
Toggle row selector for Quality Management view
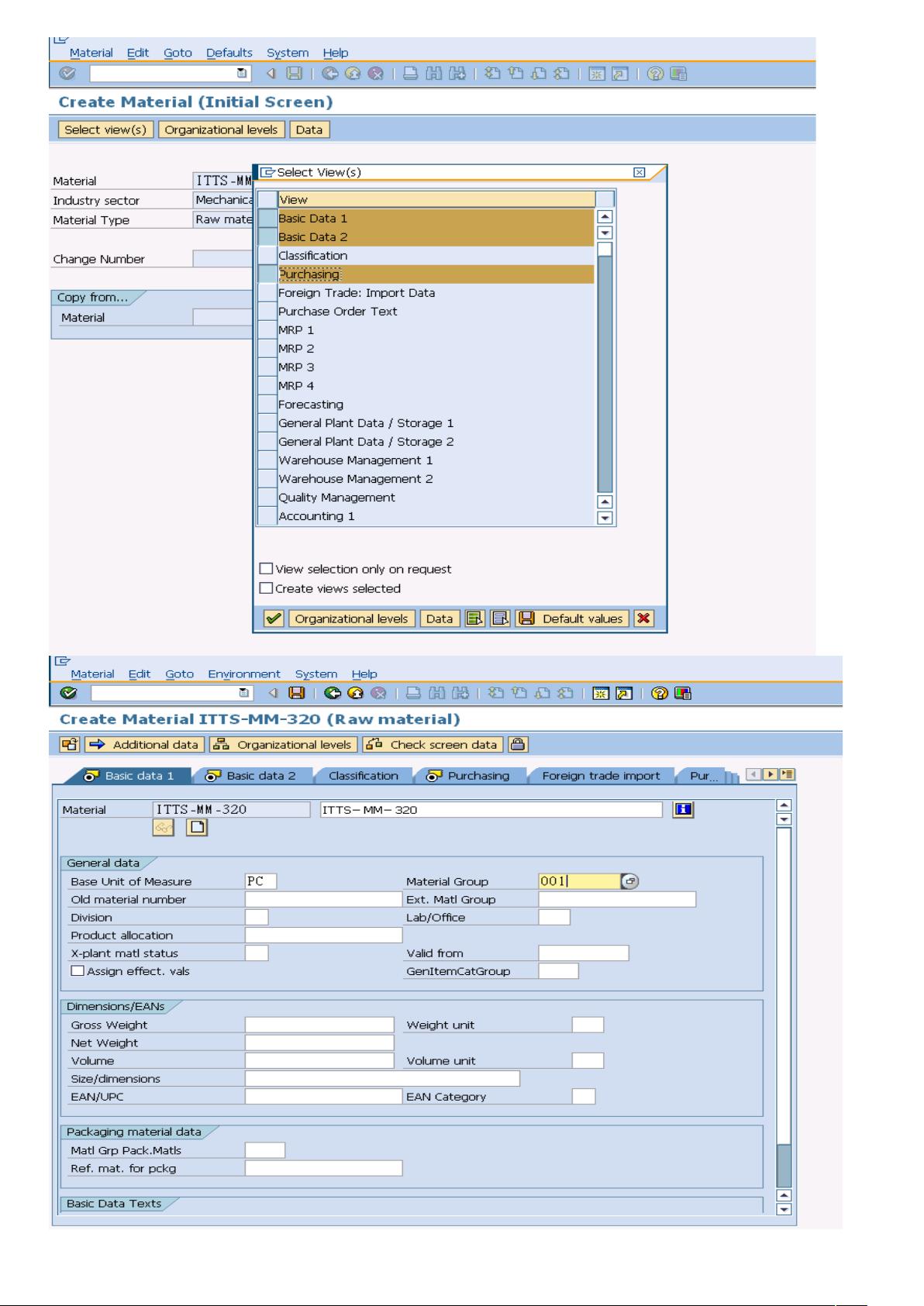pyautogui.click(x=267, y=498)
